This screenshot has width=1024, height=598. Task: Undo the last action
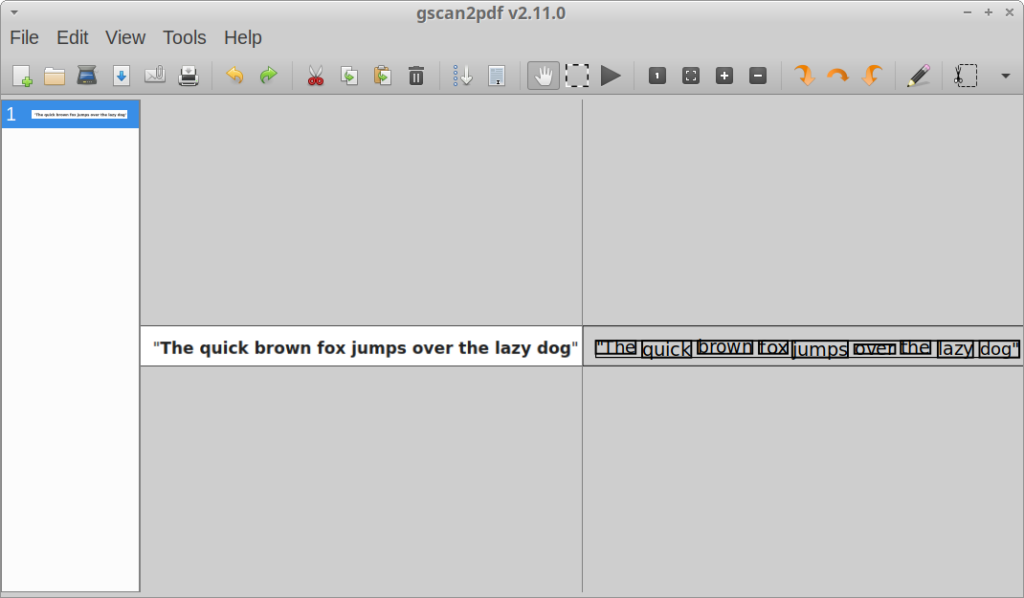point(234,76)
